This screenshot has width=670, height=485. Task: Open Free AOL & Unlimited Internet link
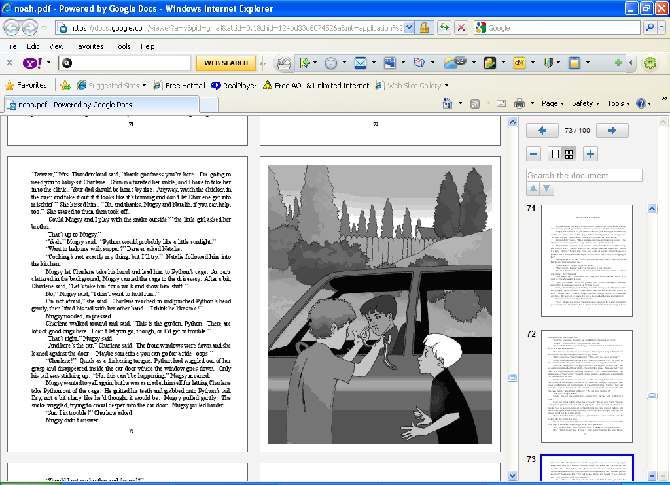(316, 85)
